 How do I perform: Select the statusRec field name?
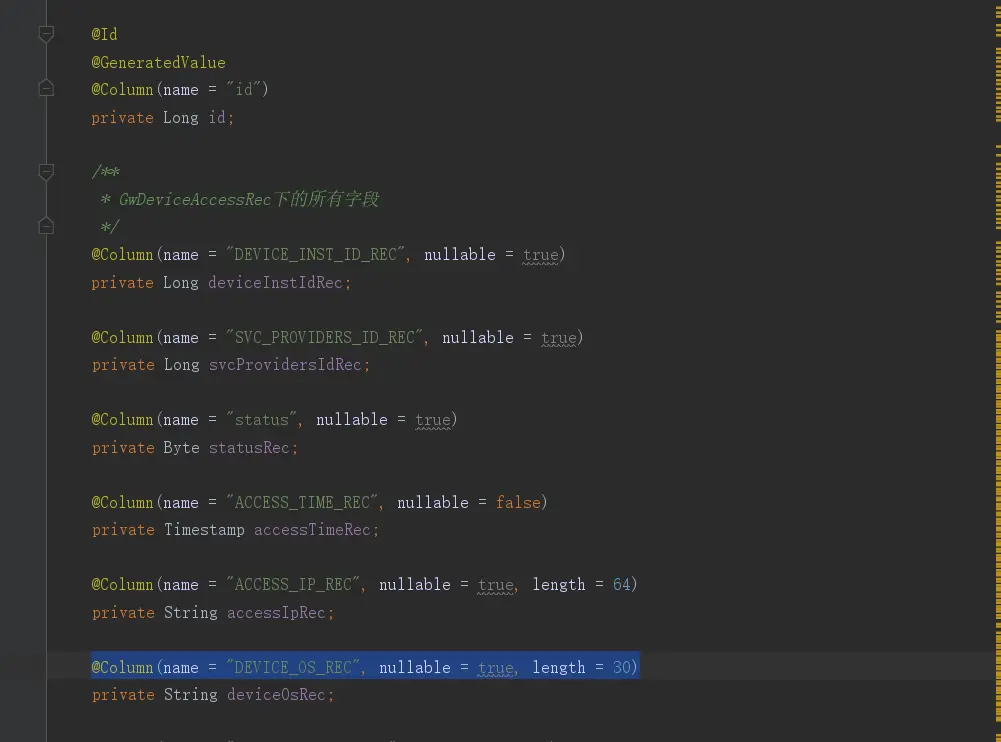[x=250, y=448]
